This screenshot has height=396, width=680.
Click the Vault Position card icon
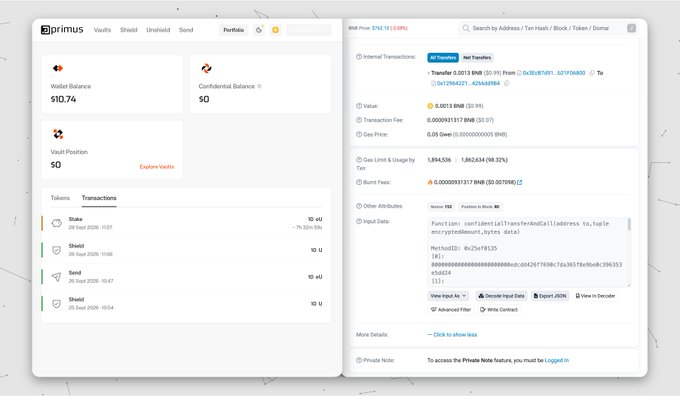coord(58,134)
